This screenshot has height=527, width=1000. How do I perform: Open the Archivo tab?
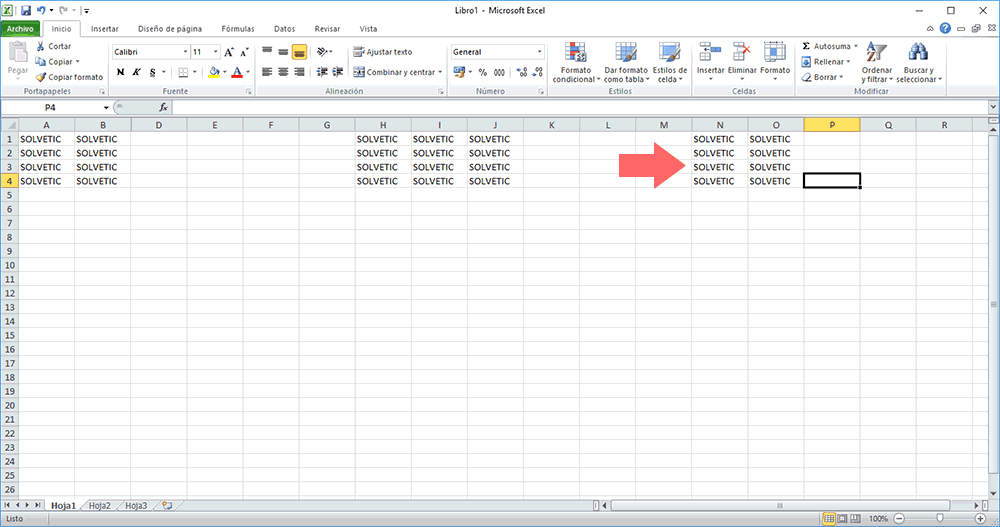pos(20,29)
